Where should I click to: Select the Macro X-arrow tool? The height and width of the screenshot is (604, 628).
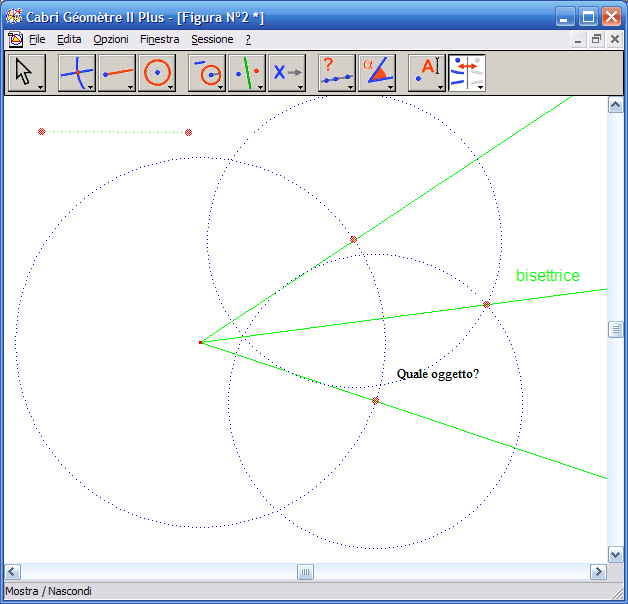coord(287,73)
